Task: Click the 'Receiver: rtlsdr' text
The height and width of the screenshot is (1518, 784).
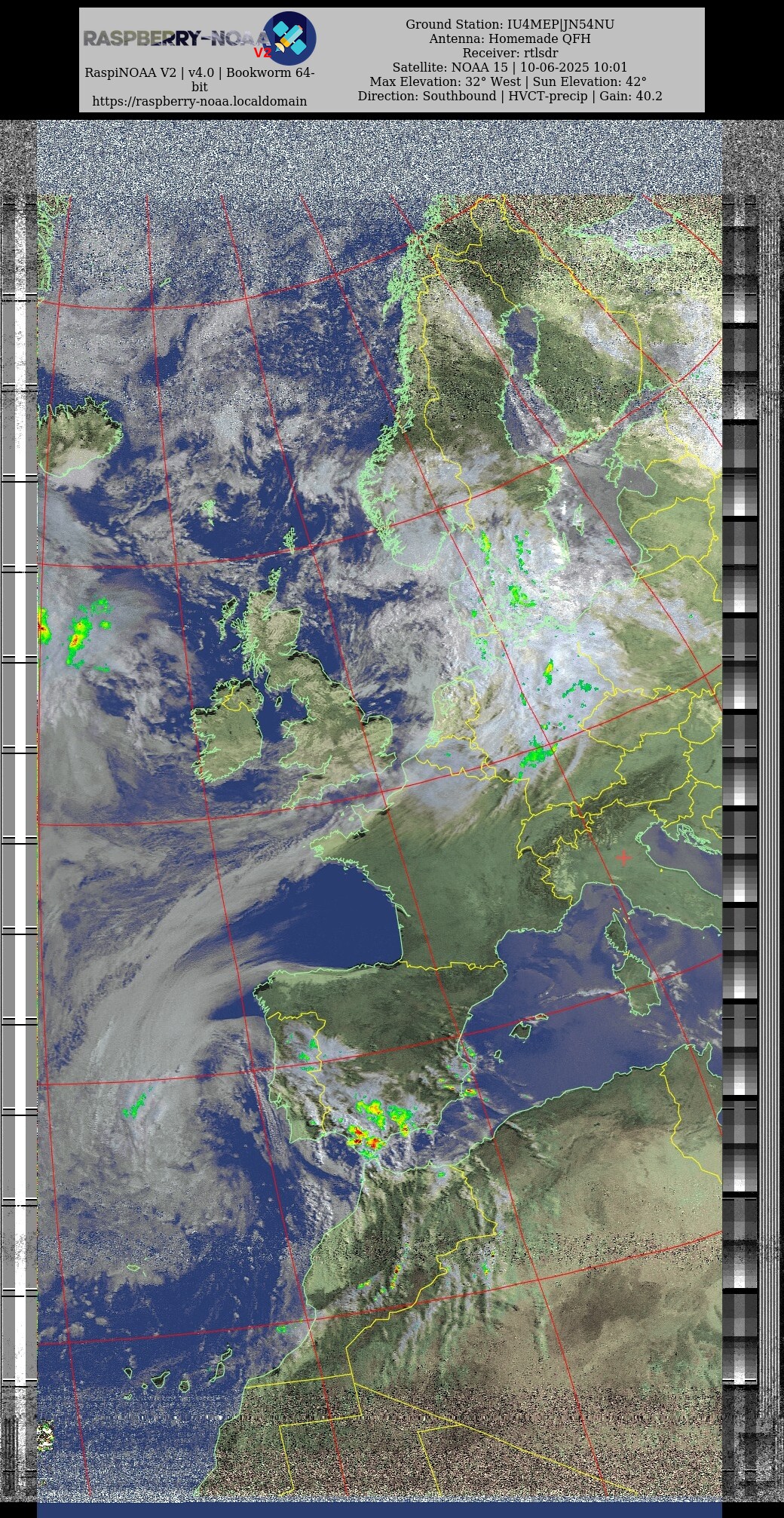Action: pos(510,53)
